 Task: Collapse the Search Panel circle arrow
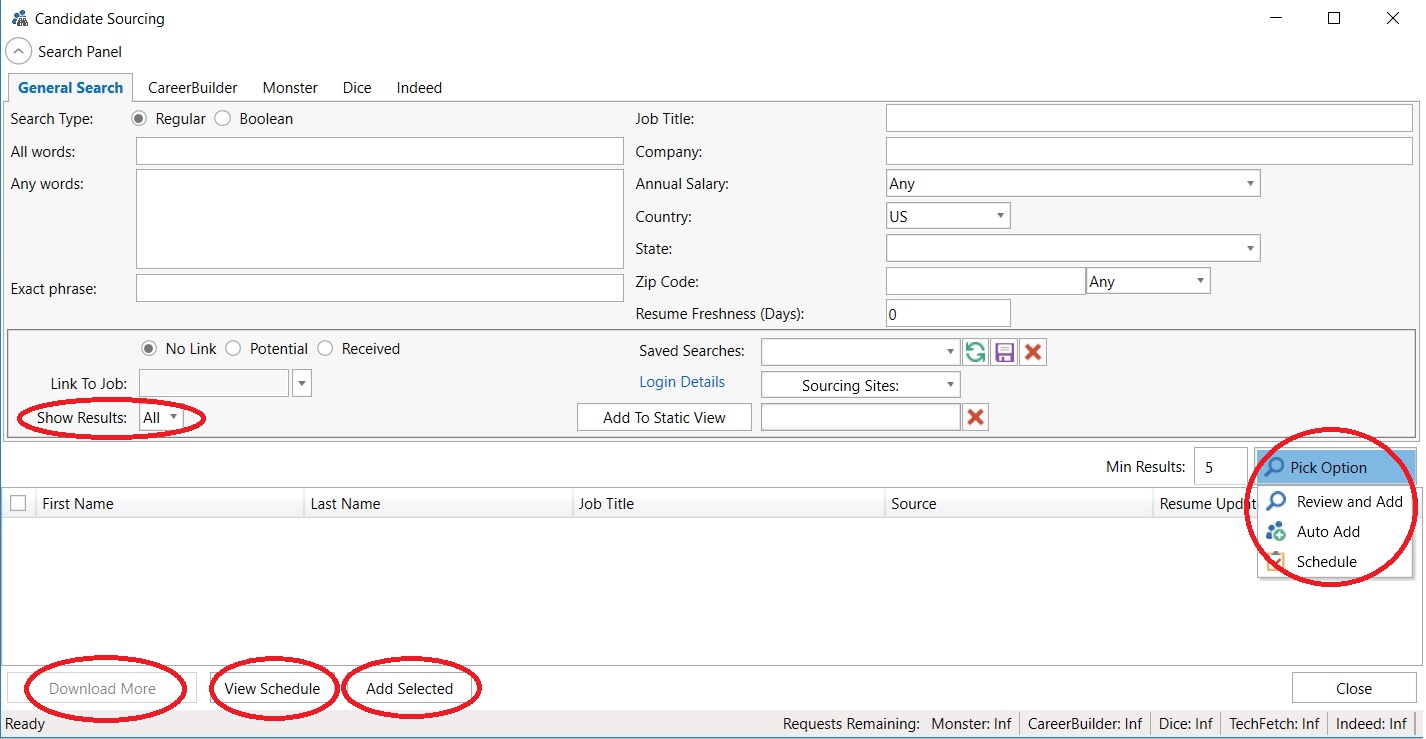[x=19, y=51]
